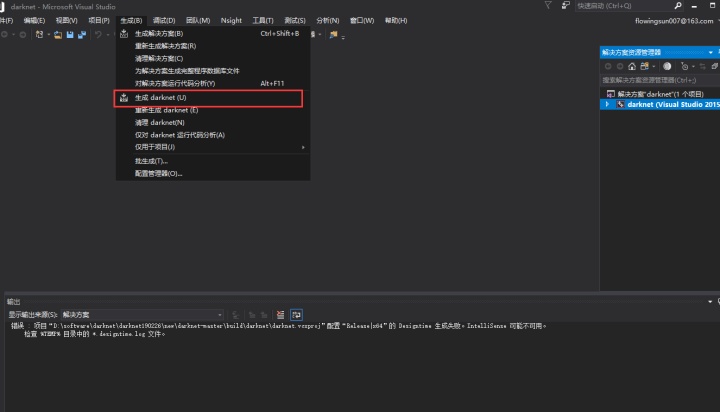
Task: Open the 分析(N) menu
Action: pyautogui.click(x=327, y=20)
